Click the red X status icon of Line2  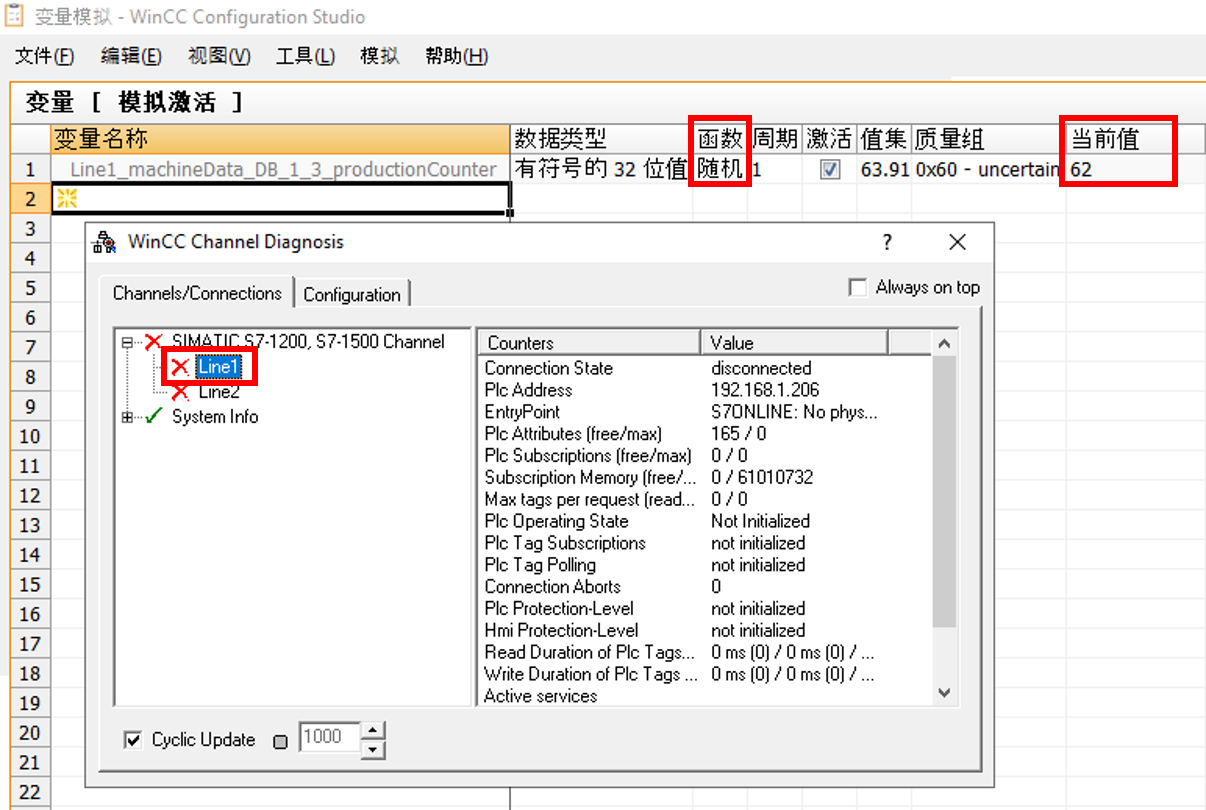pyautogui.click(x=180, y=392)
